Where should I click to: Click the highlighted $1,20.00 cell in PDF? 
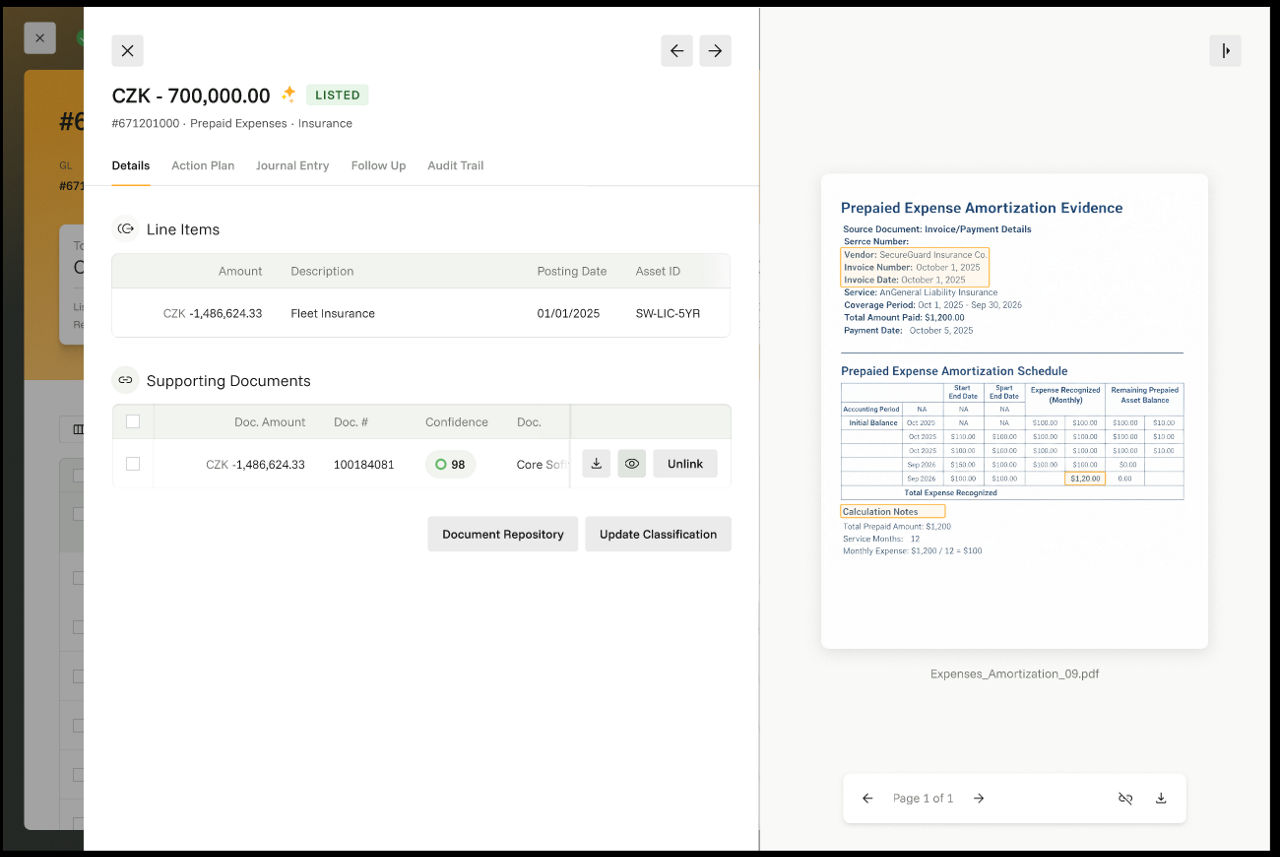point(1085,478)
